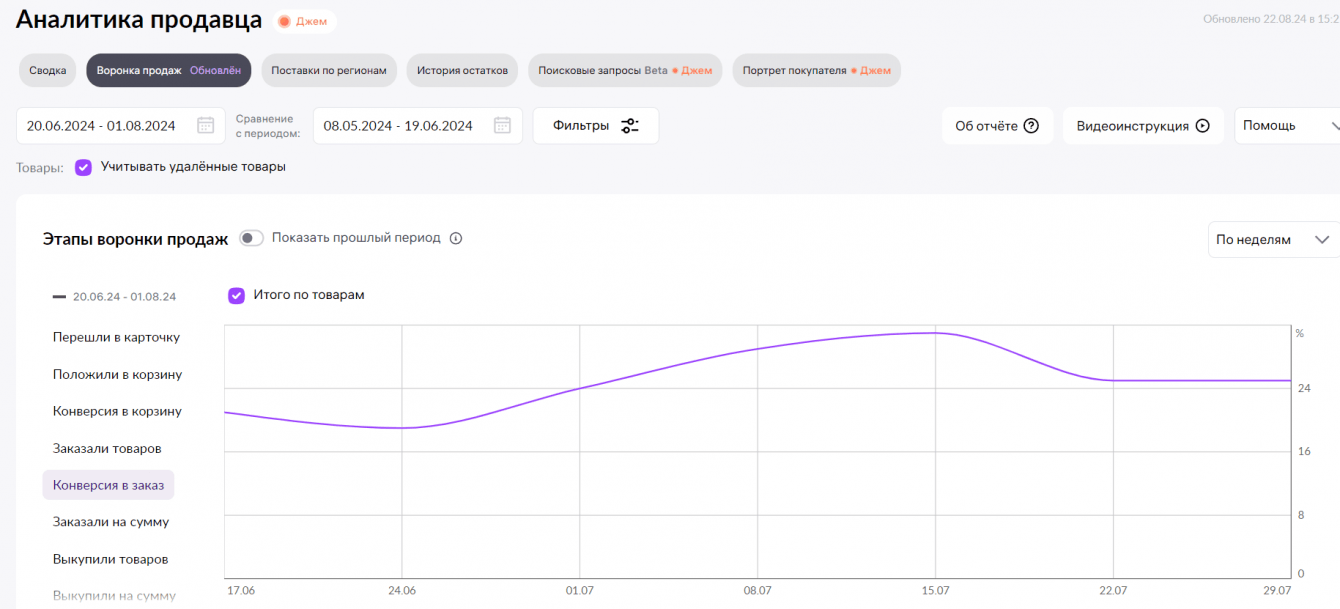Uncheck Итого по товарам checkbox
The width and height of the screenshot is (1340, 609).
point(236,295)
